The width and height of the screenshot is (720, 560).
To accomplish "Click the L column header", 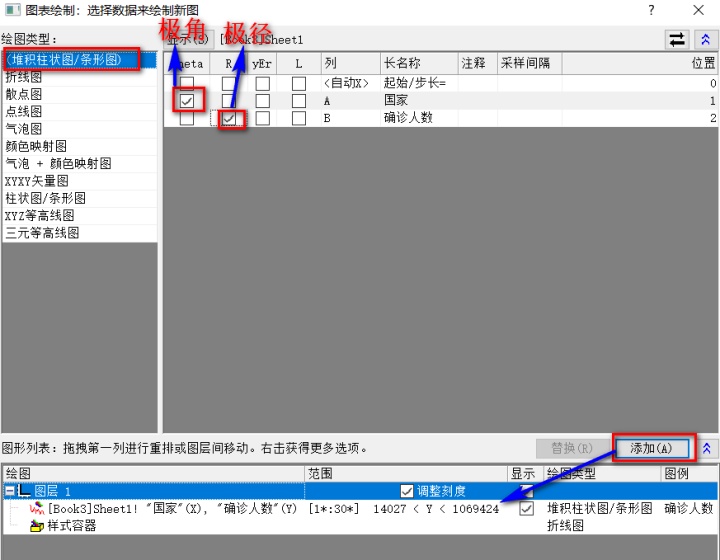I will click(x=299, y=63).
